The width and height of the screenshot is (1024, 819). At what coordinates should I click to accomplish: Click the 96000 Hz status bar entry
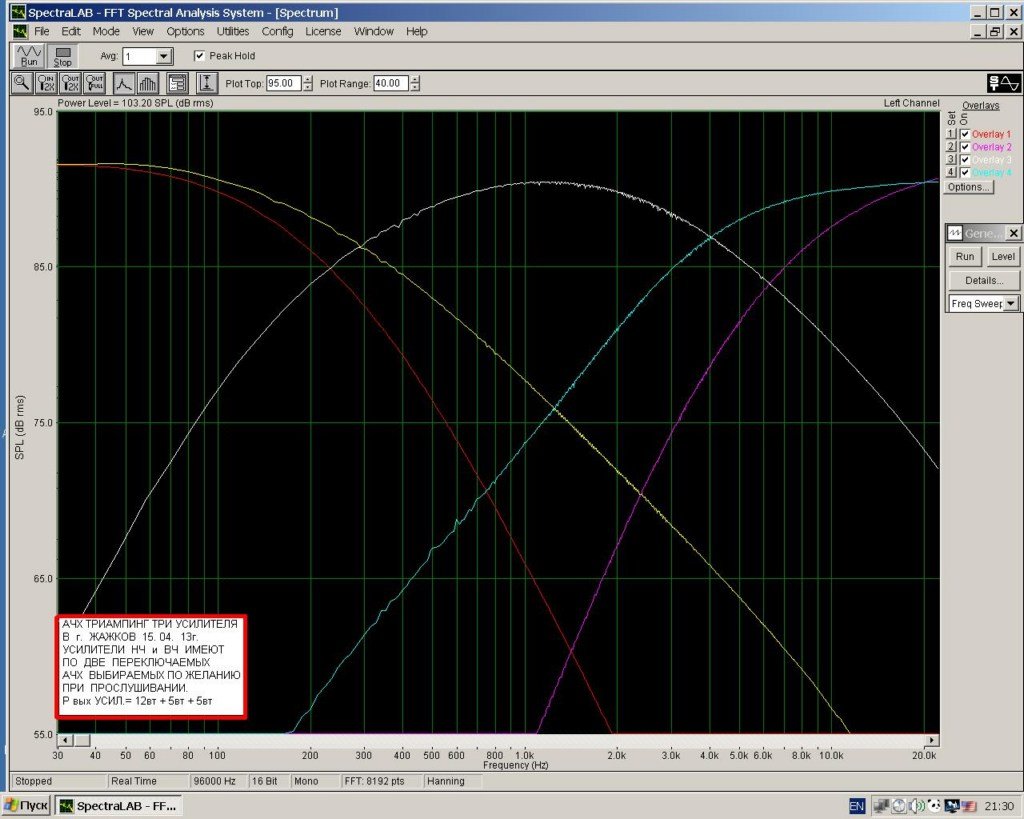tap(217, 781)
